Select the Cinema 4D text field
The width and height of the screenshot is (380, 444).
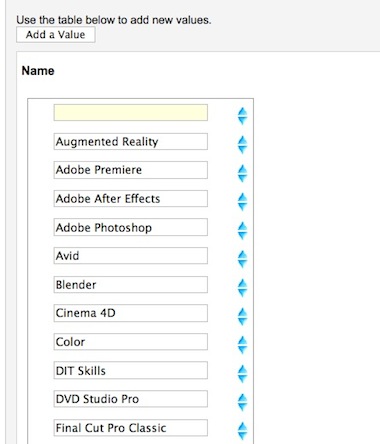click(x=131, y=313)
